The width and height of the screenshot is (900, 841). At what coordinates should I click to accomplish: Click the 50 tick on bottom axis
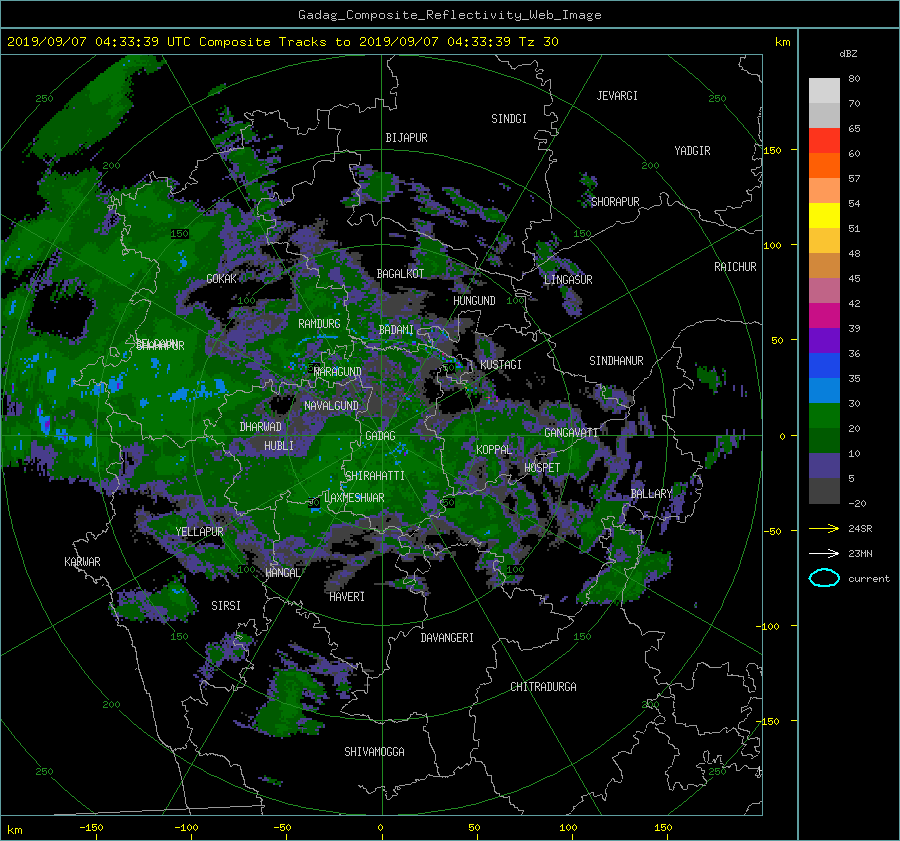474,827
